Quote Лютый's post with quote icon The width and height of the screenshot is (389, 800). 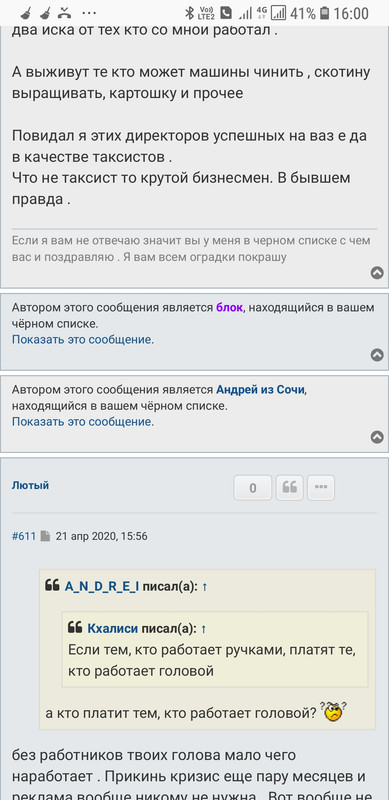point(289,488)
